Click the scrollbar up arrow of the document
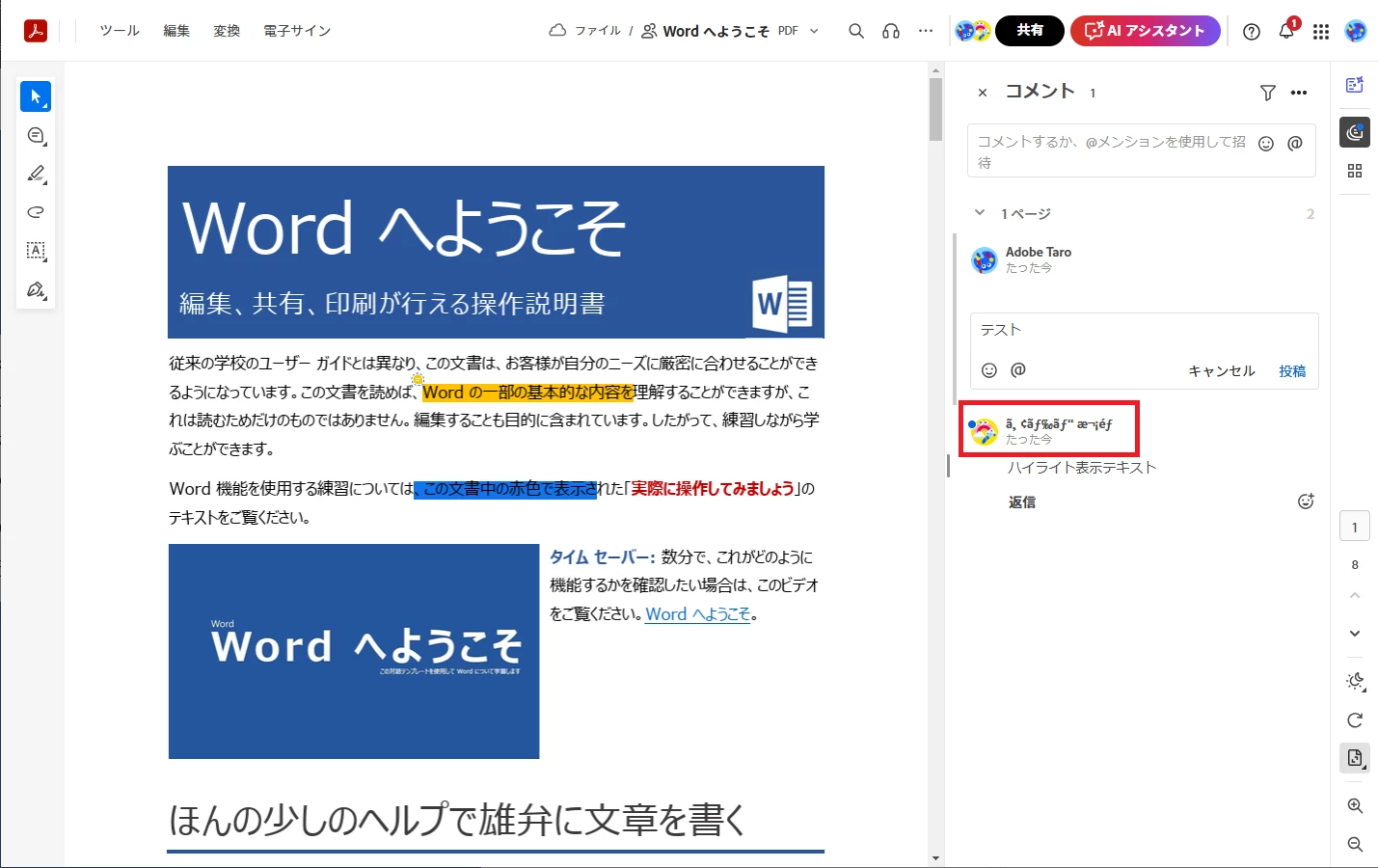The width and height of the screenshot is (1378, 868). tap(935, 69)
